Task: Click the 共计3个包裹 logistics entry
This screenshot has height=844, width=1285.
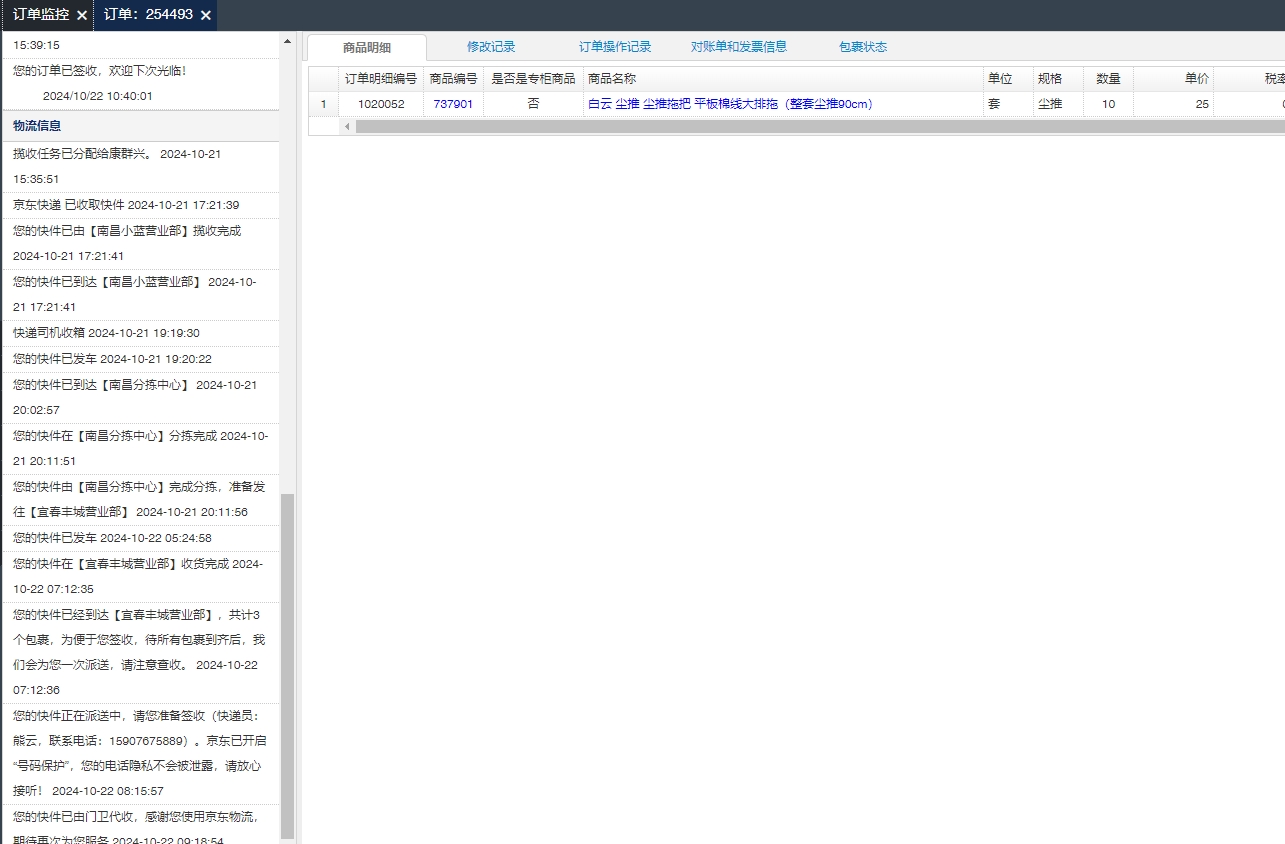Action: [x=141, y=652]
